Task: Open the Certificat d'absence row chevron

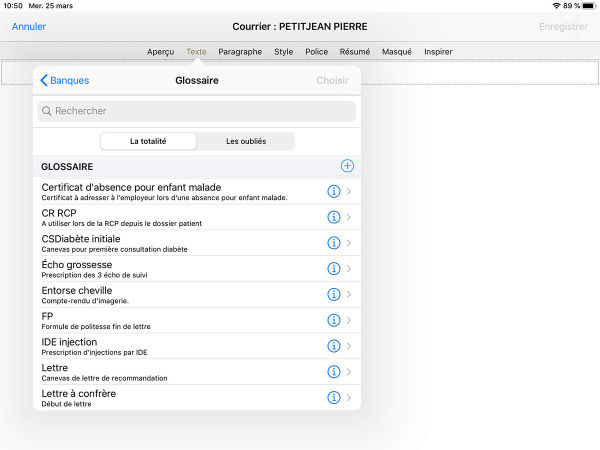Action: [349, 191]
